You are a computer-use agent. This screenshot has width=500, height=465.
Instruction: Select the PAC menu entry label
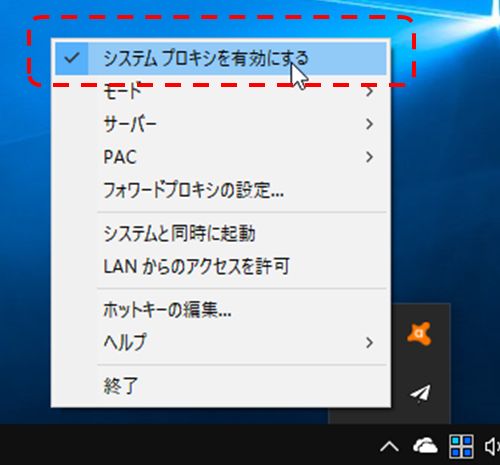[x=120, y=157]
